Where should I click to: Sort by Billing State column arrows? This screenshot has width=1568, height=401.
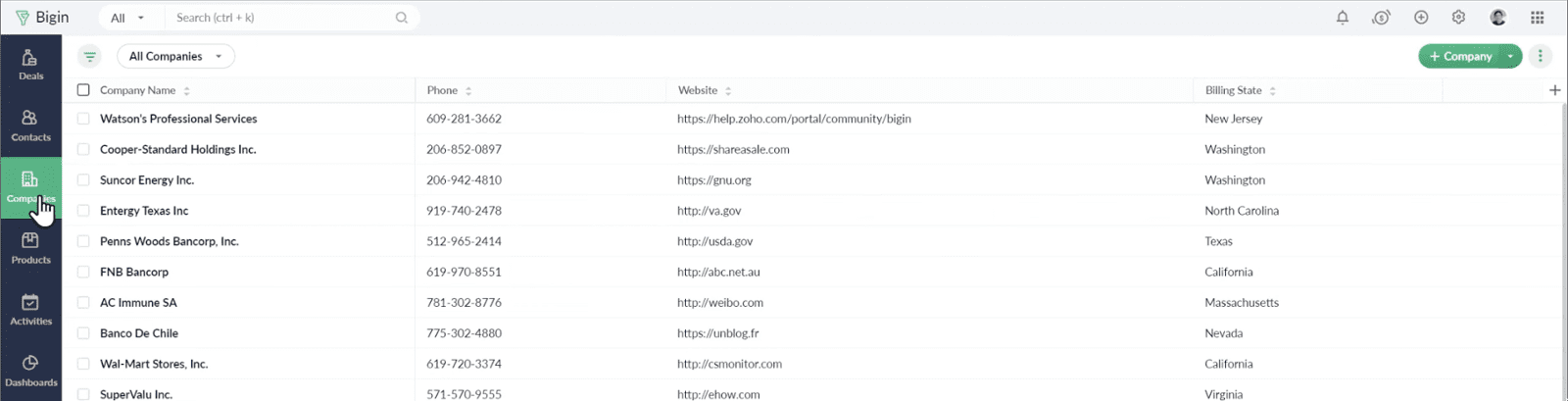1272,90
